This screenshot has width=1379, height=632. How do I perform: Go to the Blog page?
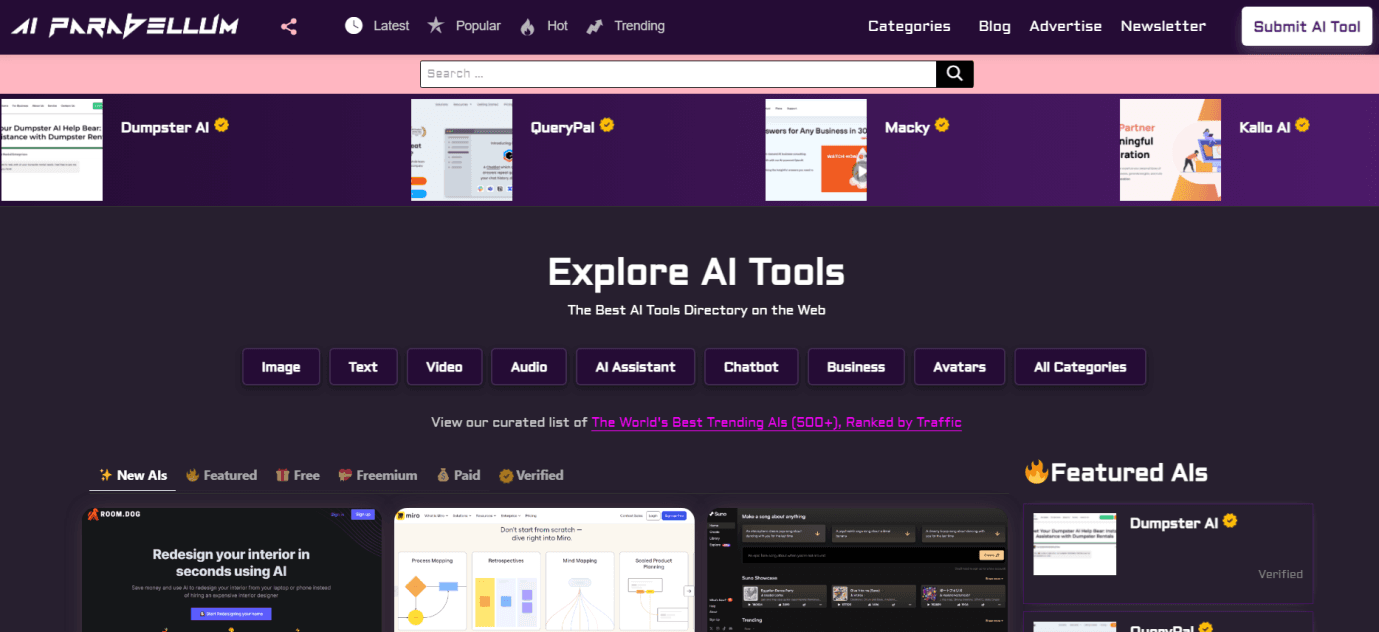tap(994, 26)
